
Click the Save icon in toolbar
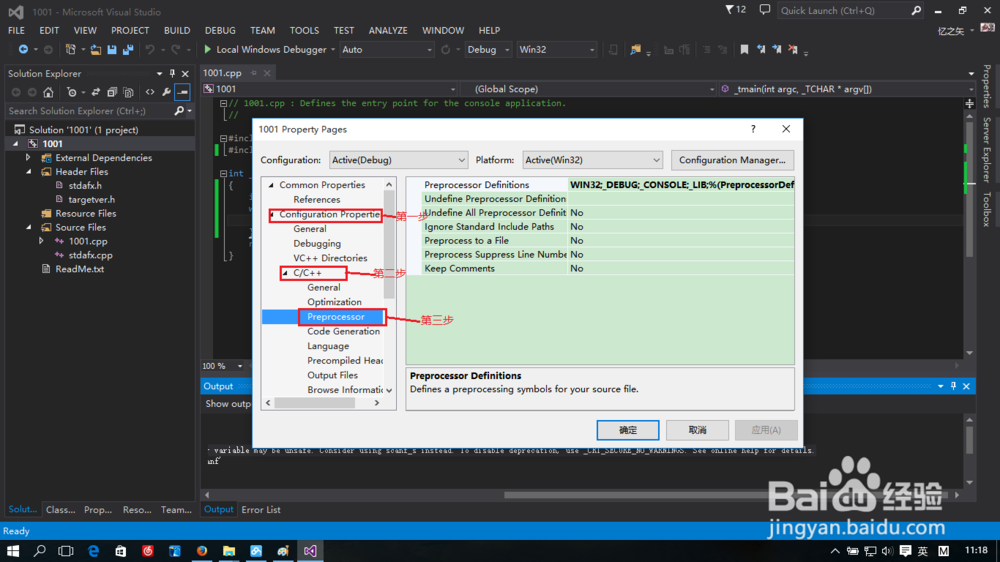pos(112,49)
